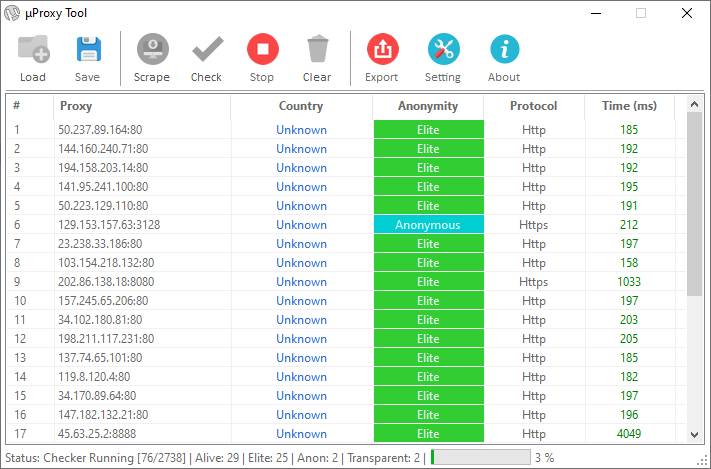
Task: Click the Alive: 29 status entry
Action: click(x=217, y=458)
